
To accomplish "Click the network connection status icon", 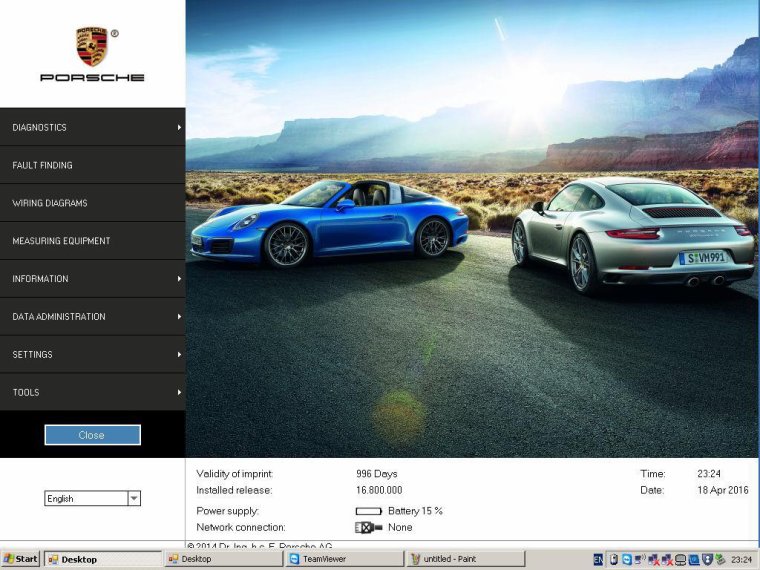I will [368, 527].
